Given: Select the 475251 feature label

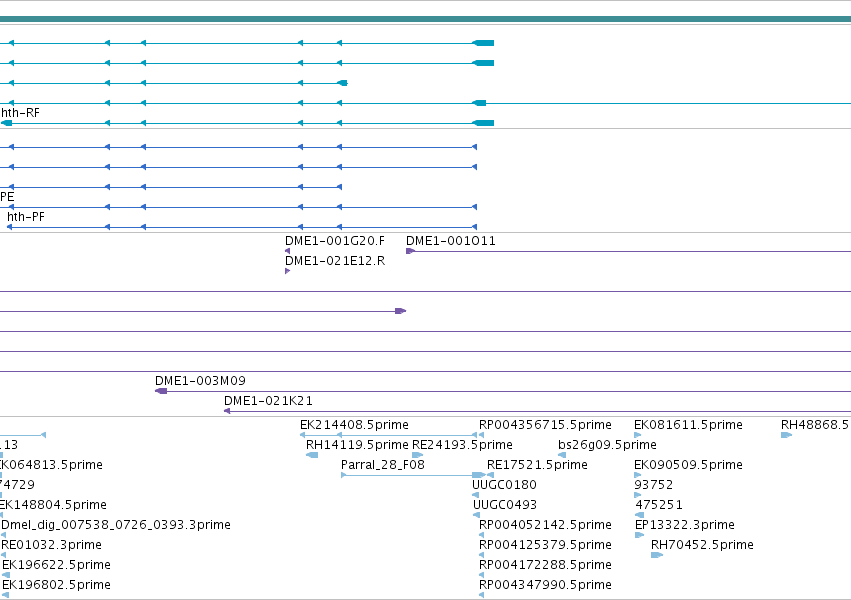Looking at the screenshot, I should coord(659,505).
